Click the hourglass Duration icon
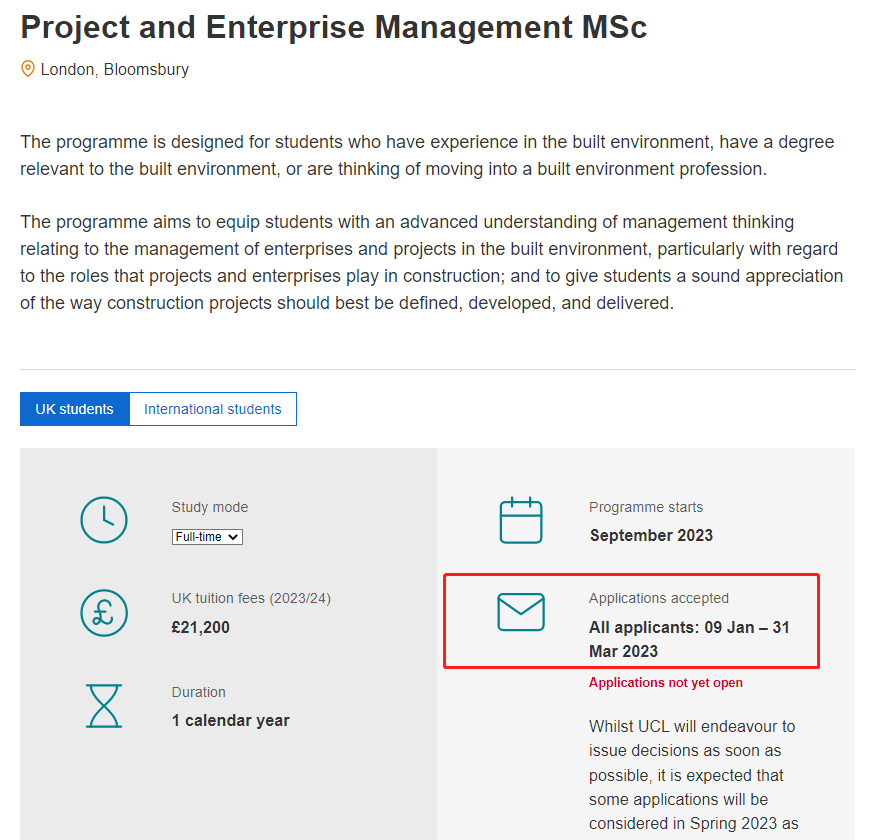This screenshot has width=870, height=840. [104, 705]
